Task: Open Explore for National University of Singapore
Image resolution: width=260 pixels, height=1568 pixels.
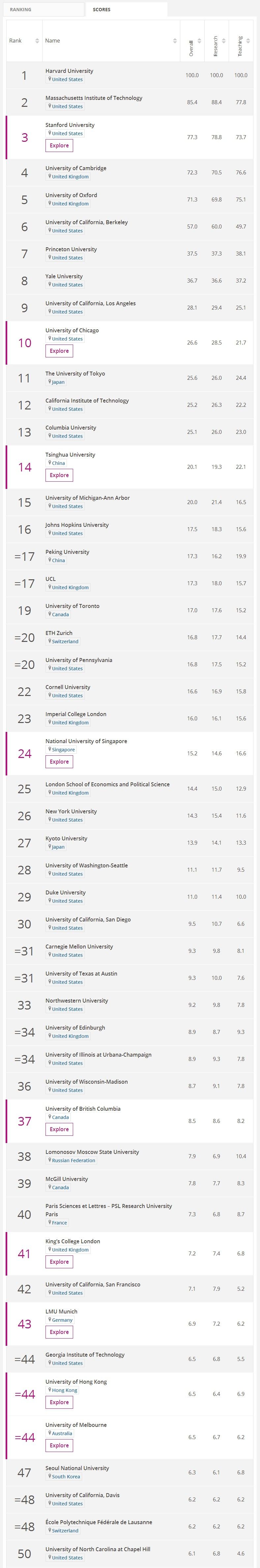Action: click(x=59, y=762)
